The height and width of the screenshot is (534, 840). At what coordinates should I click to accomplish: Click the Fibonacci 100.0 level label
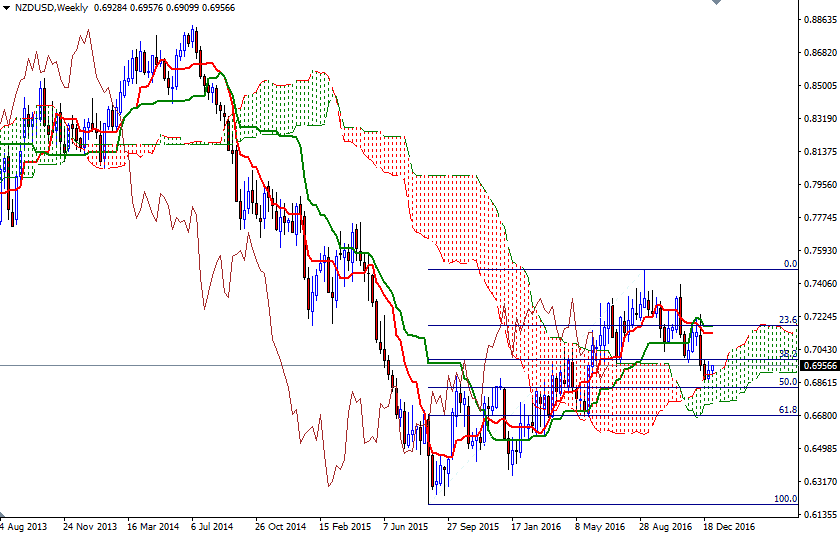(x=786, y=499)
